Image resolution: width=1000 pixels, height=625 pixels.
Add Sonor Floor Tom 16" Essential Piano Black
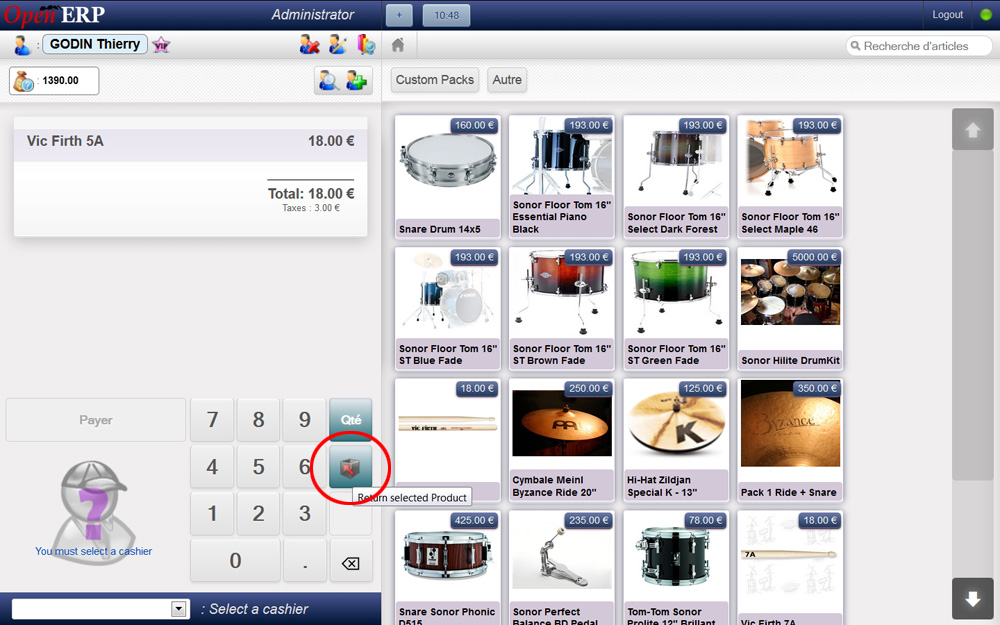pos(561,176)
